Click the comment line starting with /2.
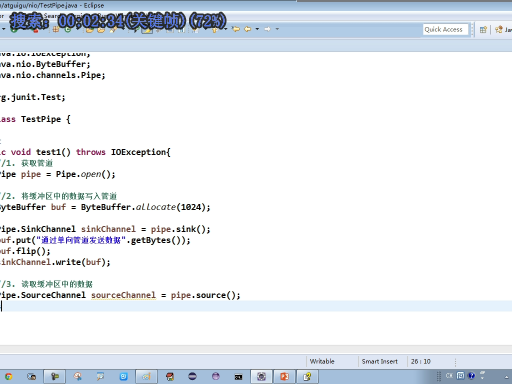This screenshot has height=384, width=512. (x=58, y=196)
